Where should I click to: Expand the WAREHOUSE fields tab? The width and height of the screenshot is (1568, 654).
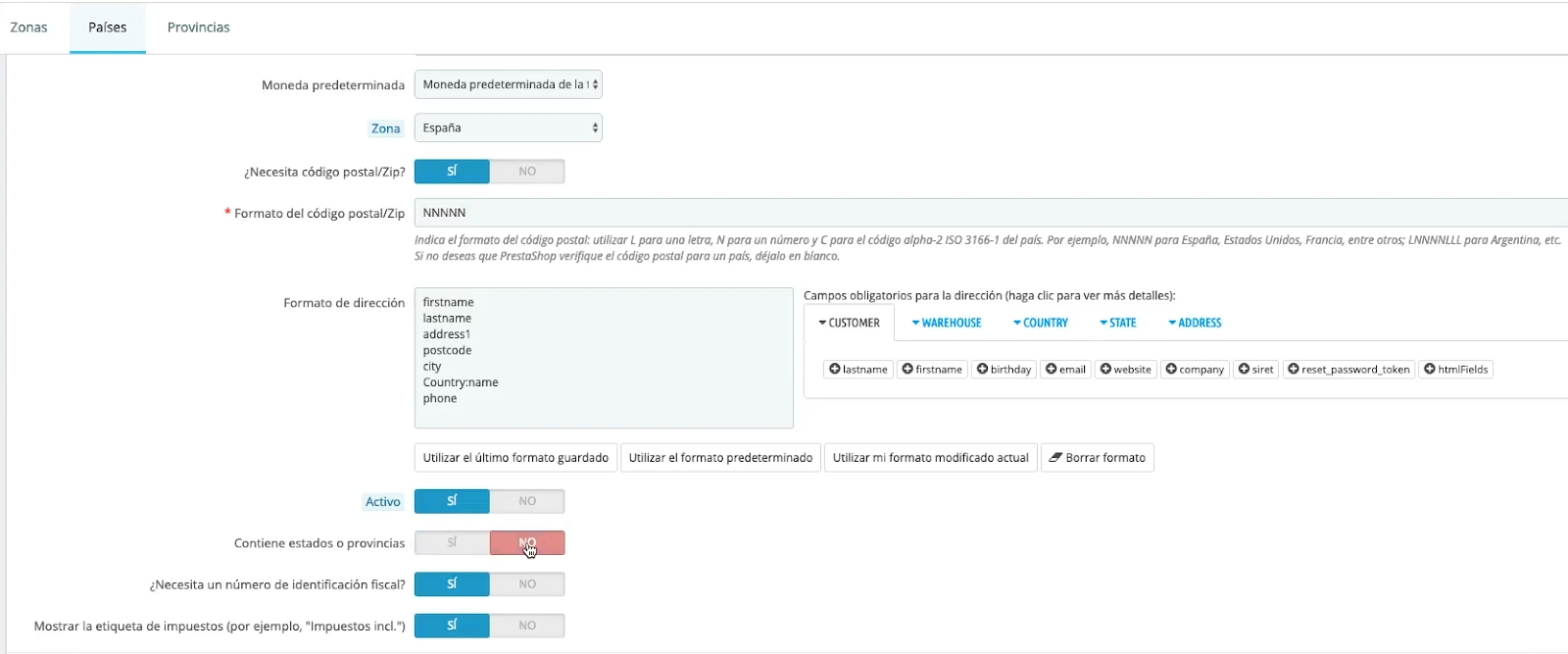point(947,323)
